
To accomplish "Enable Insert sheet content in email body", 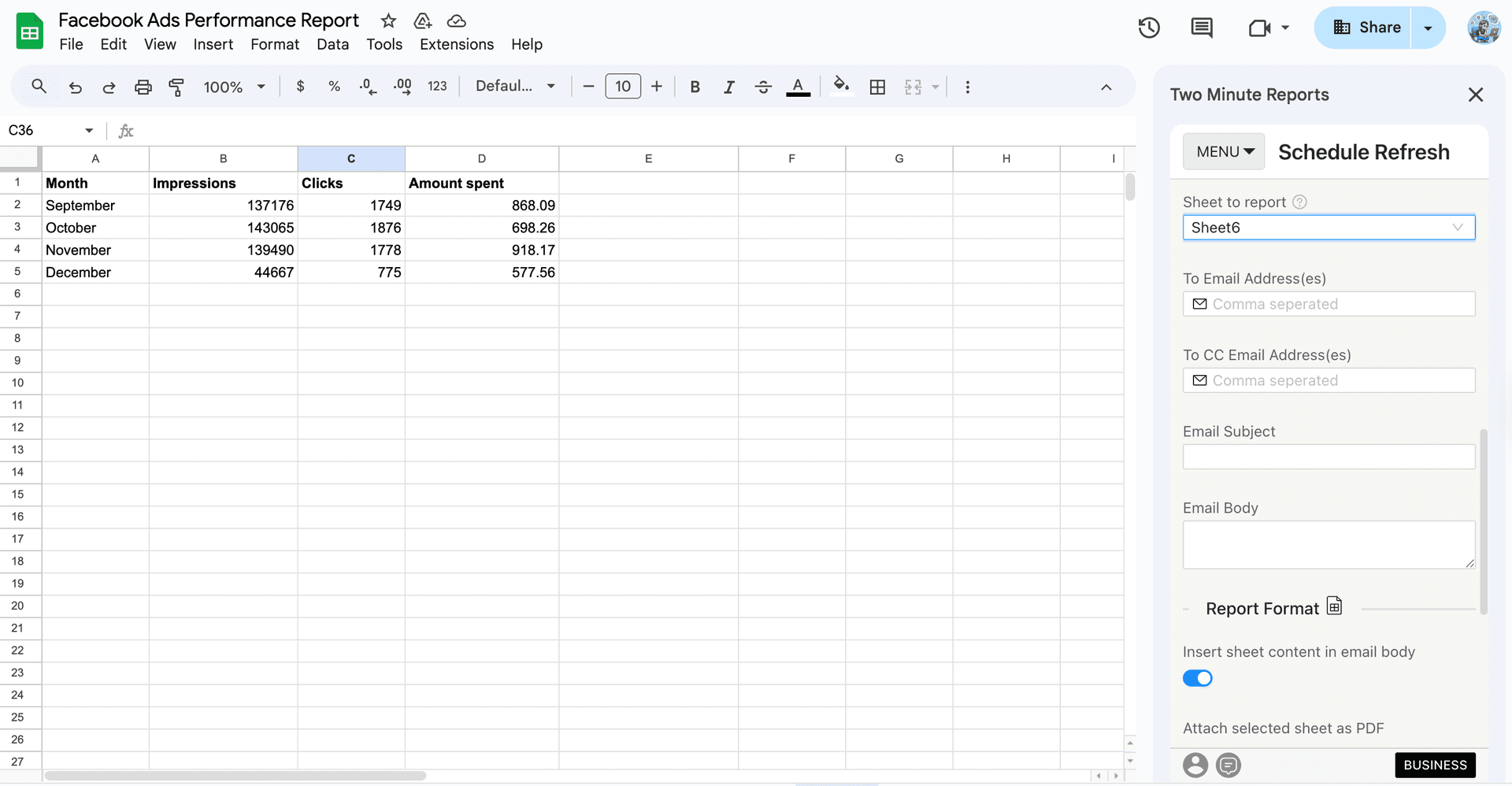I will 1197,677.
